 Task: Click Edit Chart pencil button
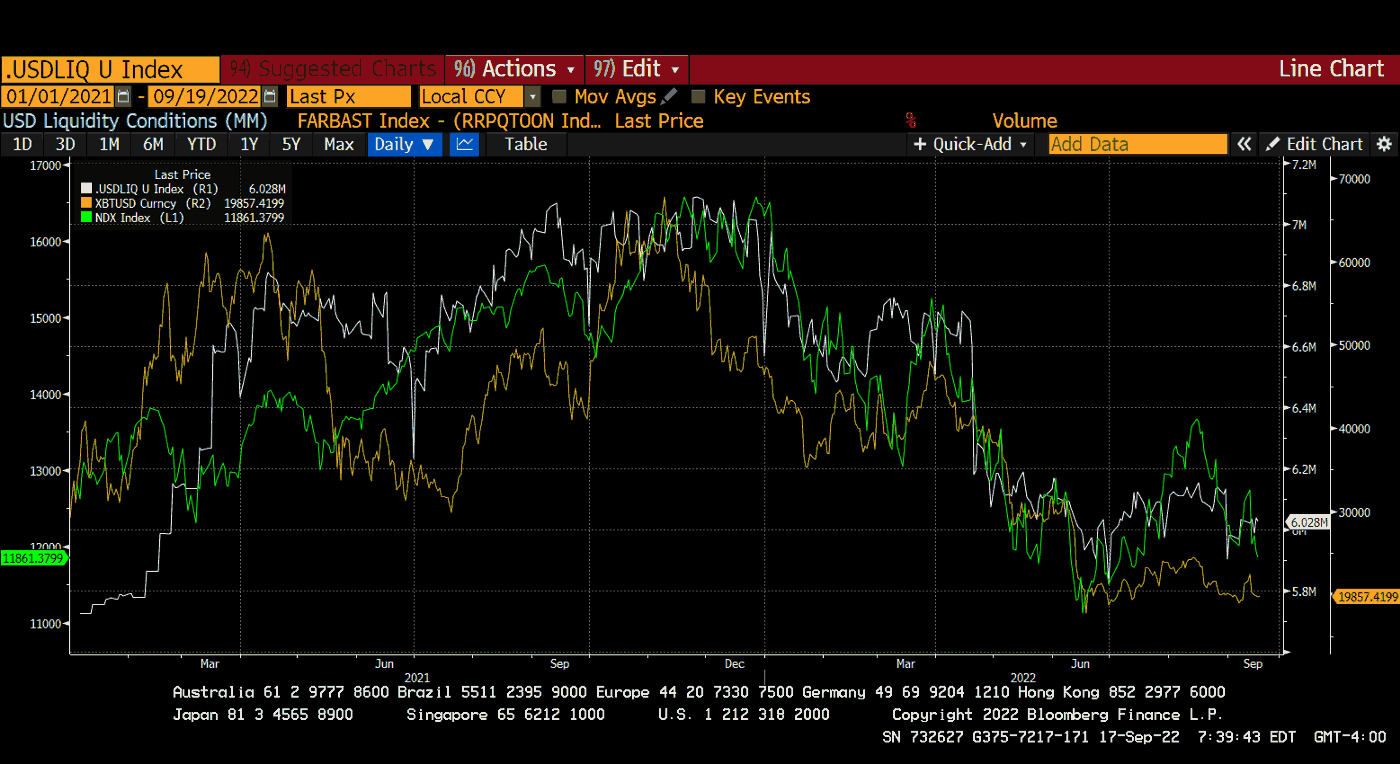point(1315,144)
